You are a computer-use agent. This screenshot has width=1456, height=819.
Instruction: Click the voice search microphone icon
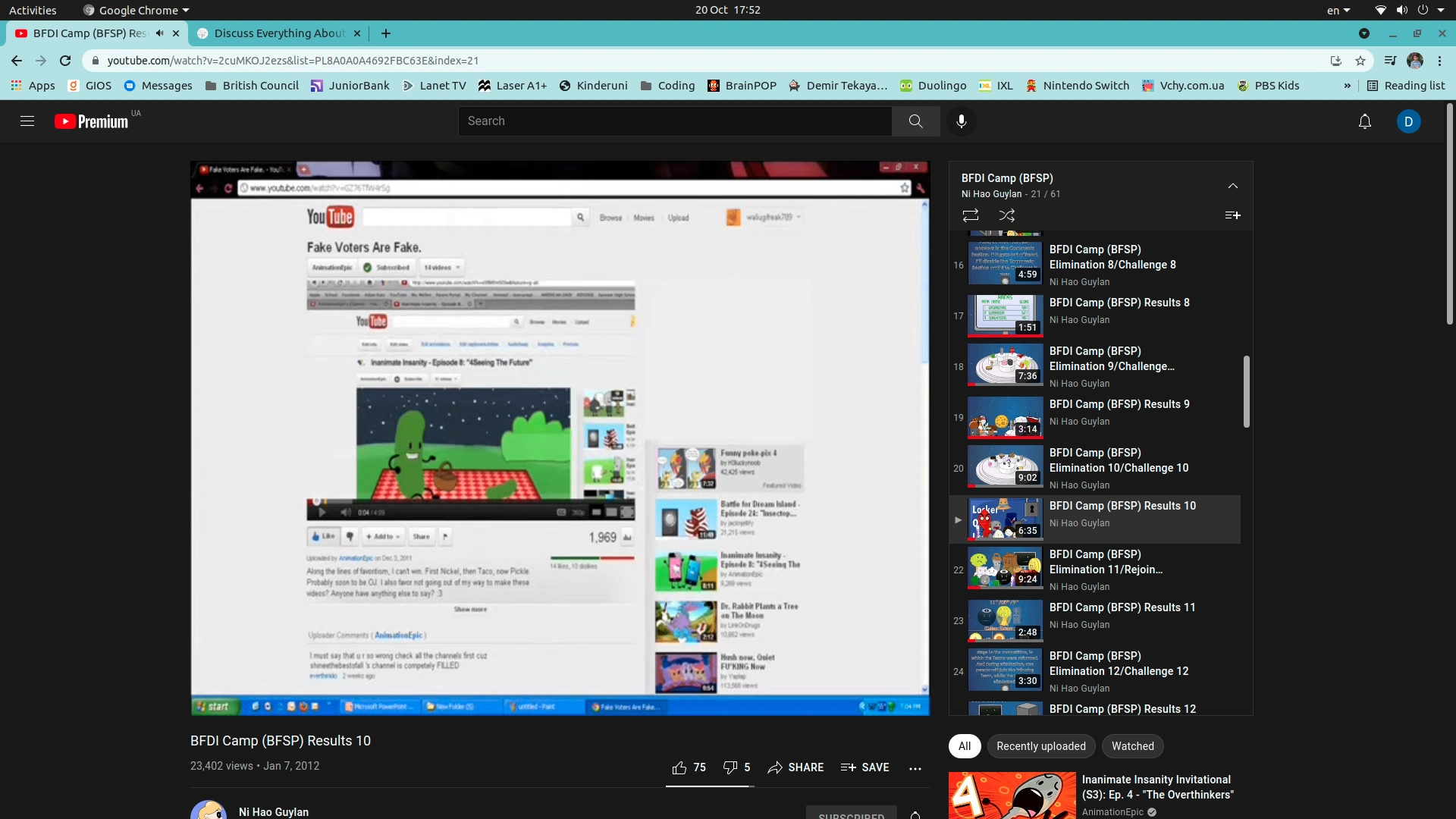click(961, 121)
